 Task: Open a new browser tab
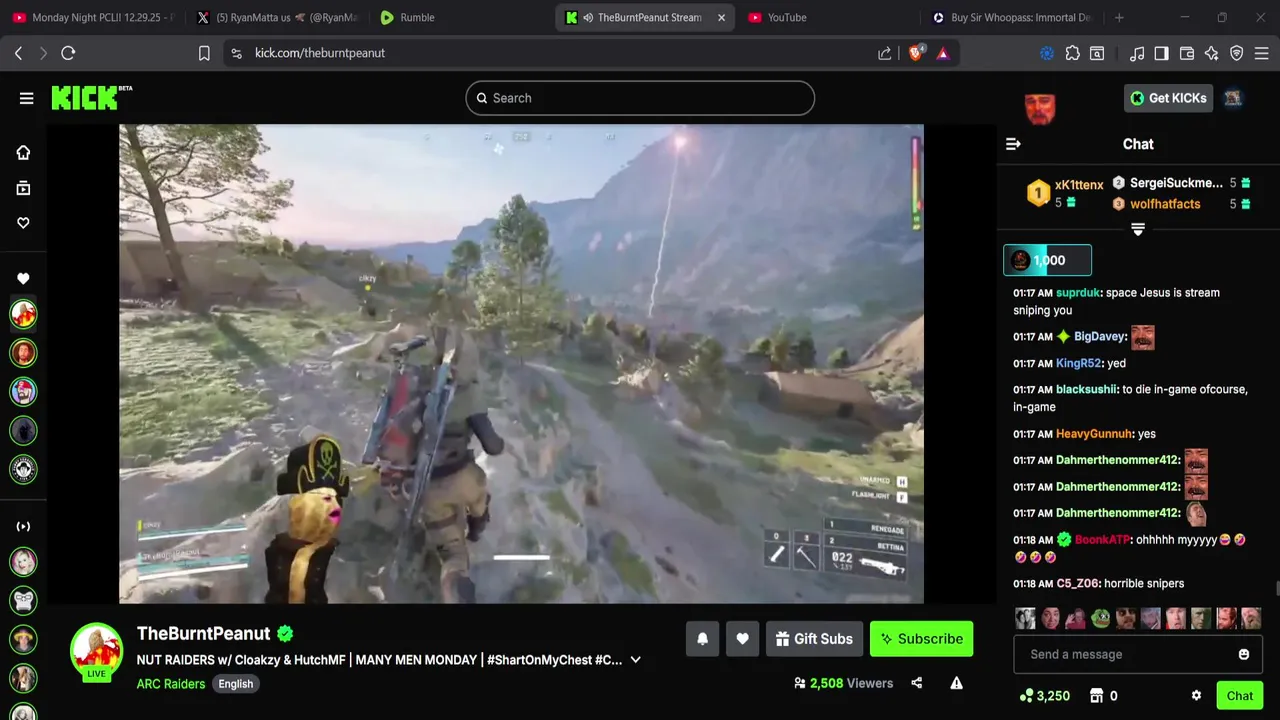1119,17
